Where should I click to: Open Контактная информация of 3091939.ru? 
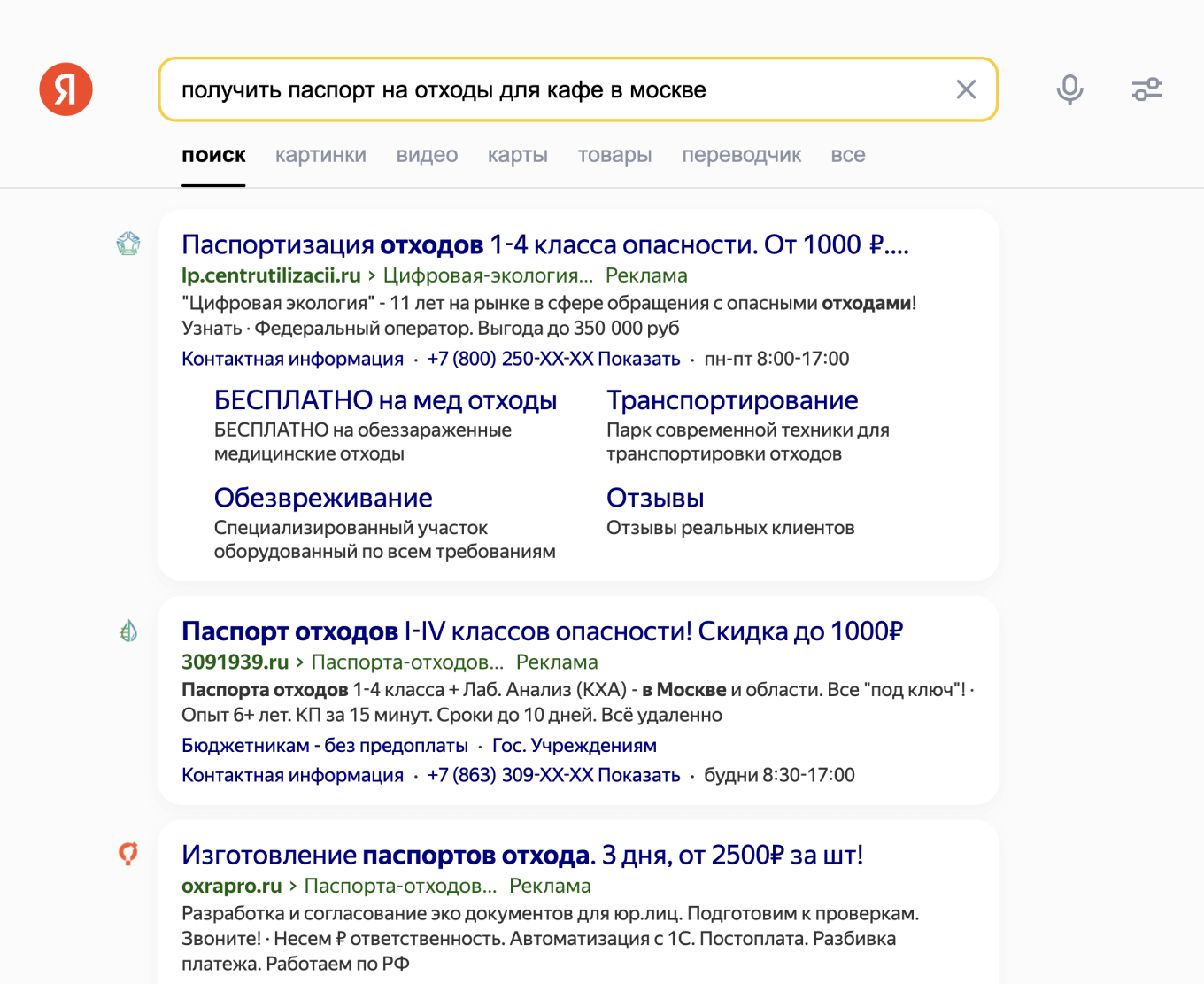pos(291,774)
